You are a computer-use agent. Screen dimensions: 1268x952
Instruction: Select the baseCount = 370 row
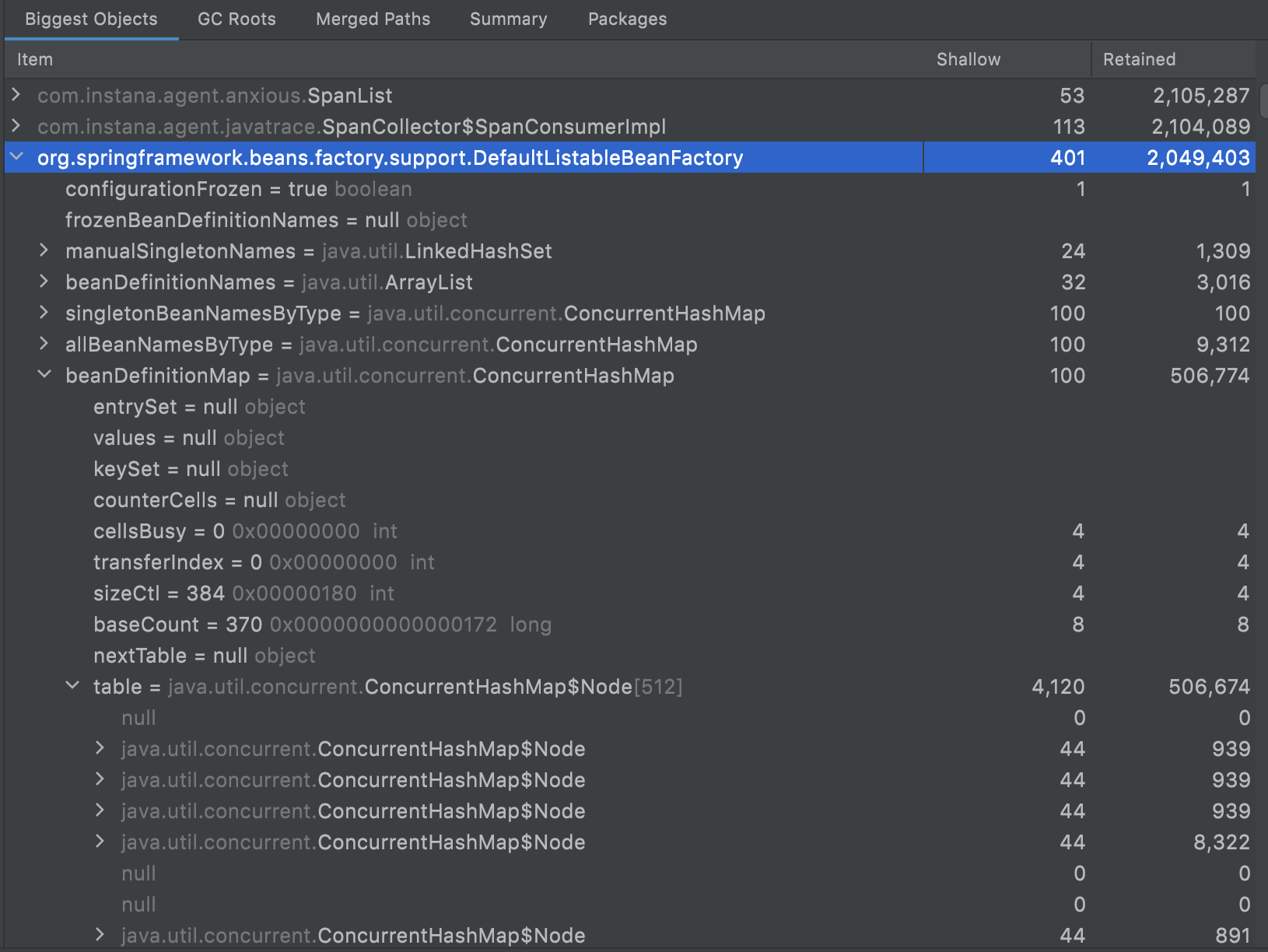click(630, 624)
